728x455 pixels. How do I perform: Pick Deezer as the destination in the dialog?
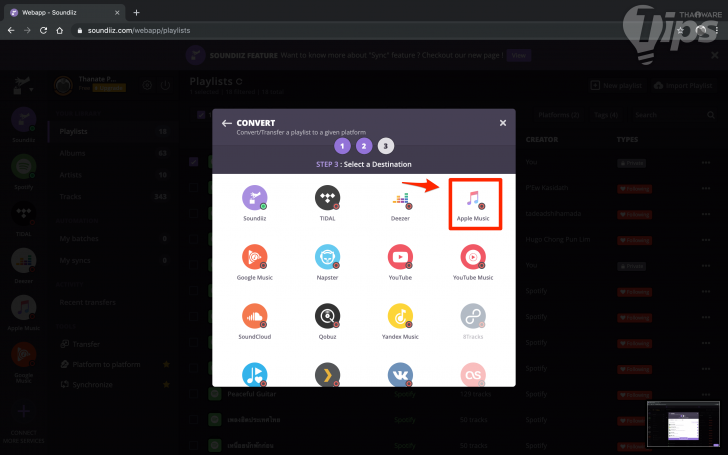pyautogui.click(x=400, y=203)
